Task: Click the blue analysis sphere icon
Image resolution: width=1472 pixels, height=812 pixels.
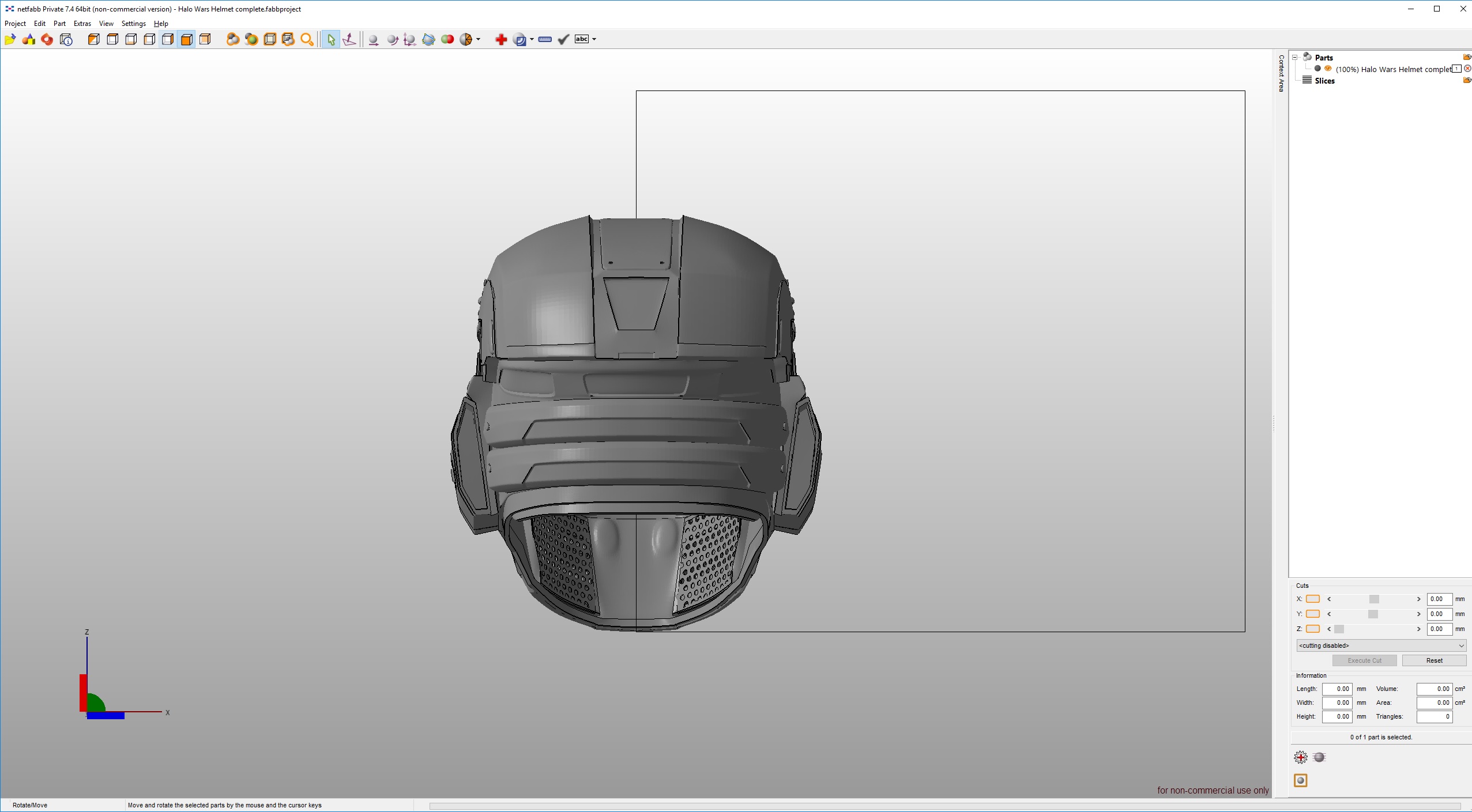Action: pyautogui.click(x=519, y=39)
